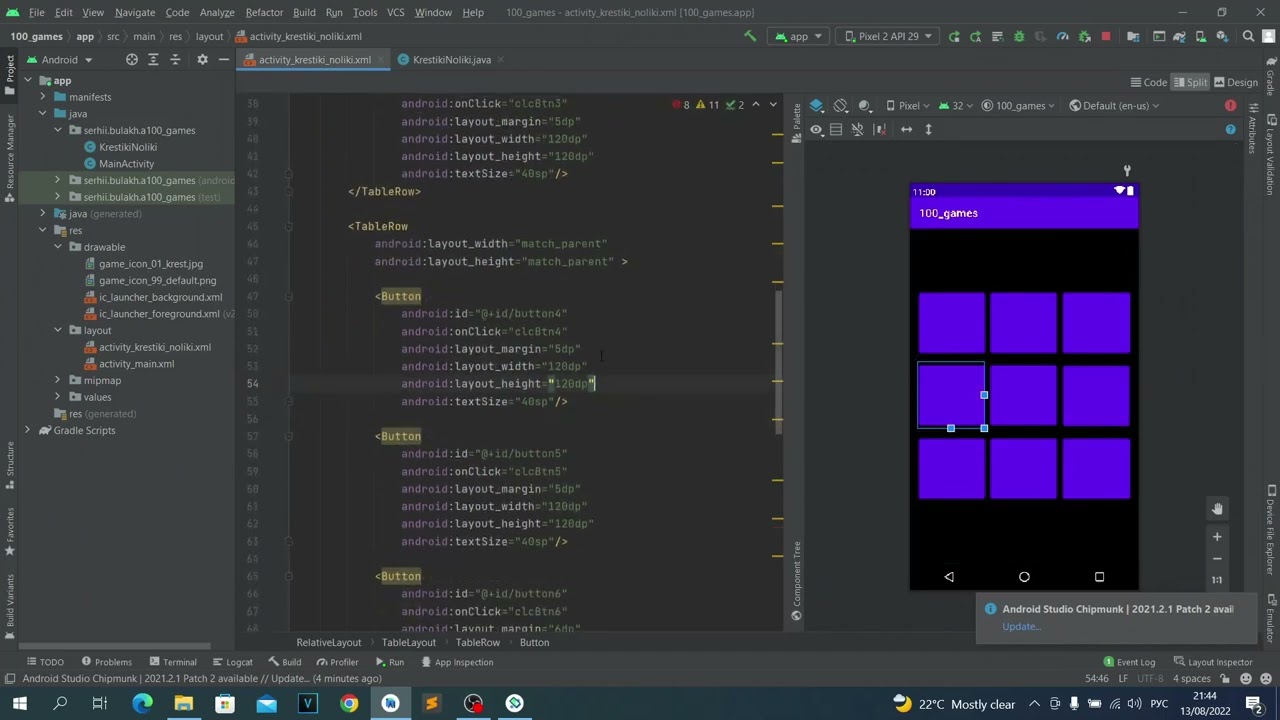1280x720 pixels.
Task: Switch editor to Design view mode
Action: [x=1235, y=83]
